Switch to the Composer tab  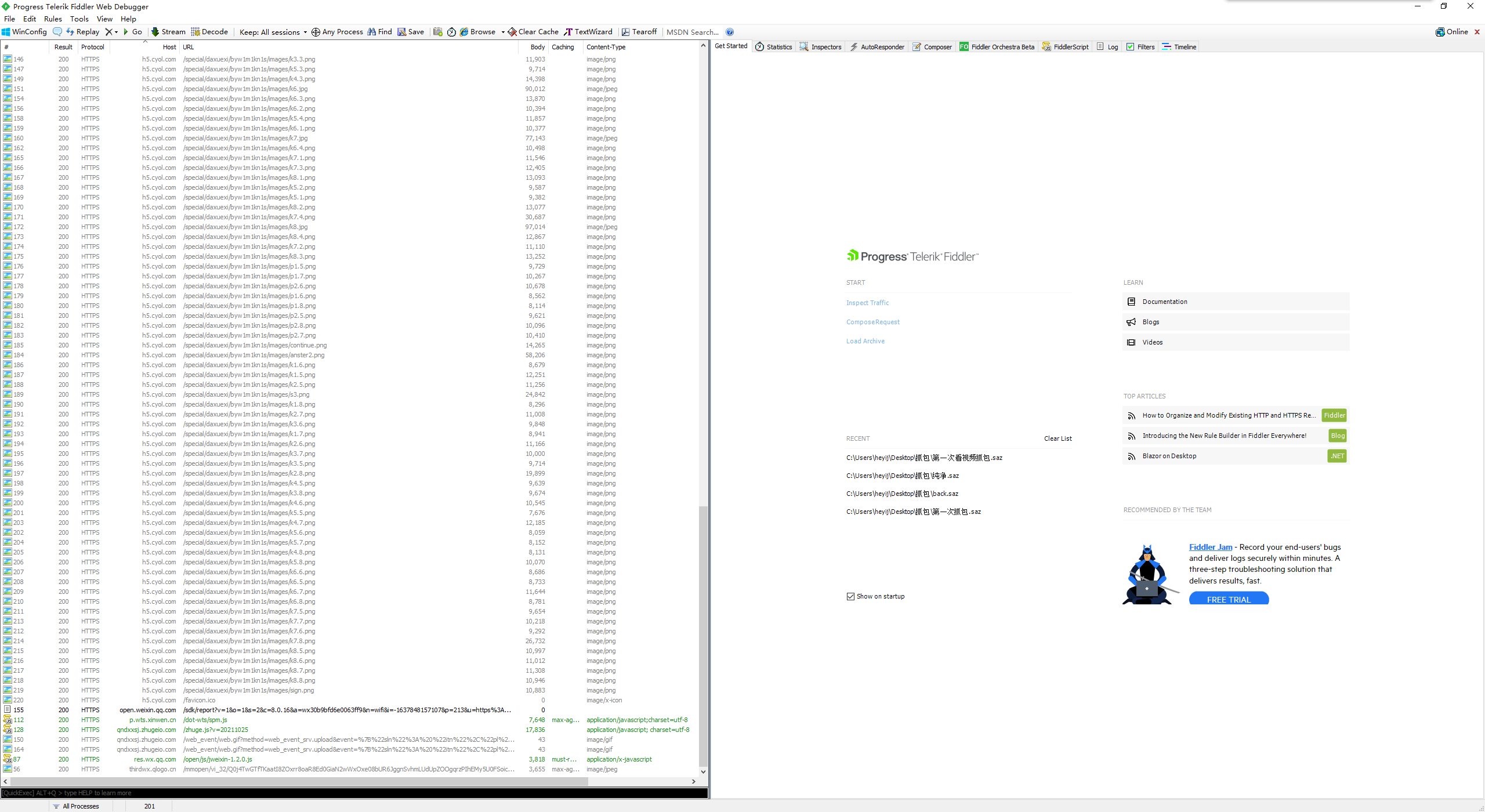coord(932,47)
